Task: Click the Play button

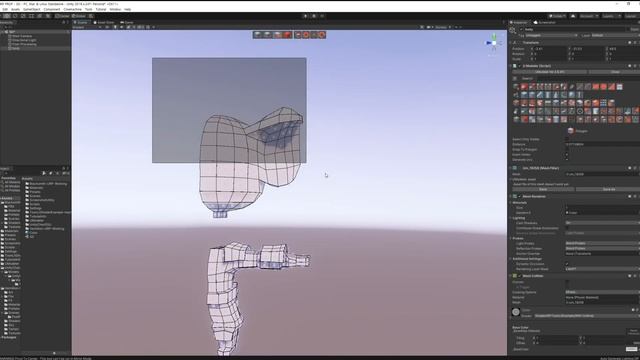Action: pyautogui.click(x=305, y=16)
